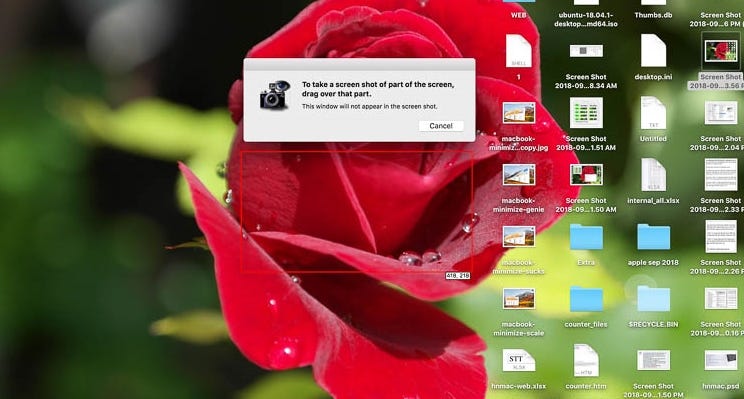744x399 pixels.
Task: Click Screen Shot 2018-09...6 PM label
Action: point(716,19)
